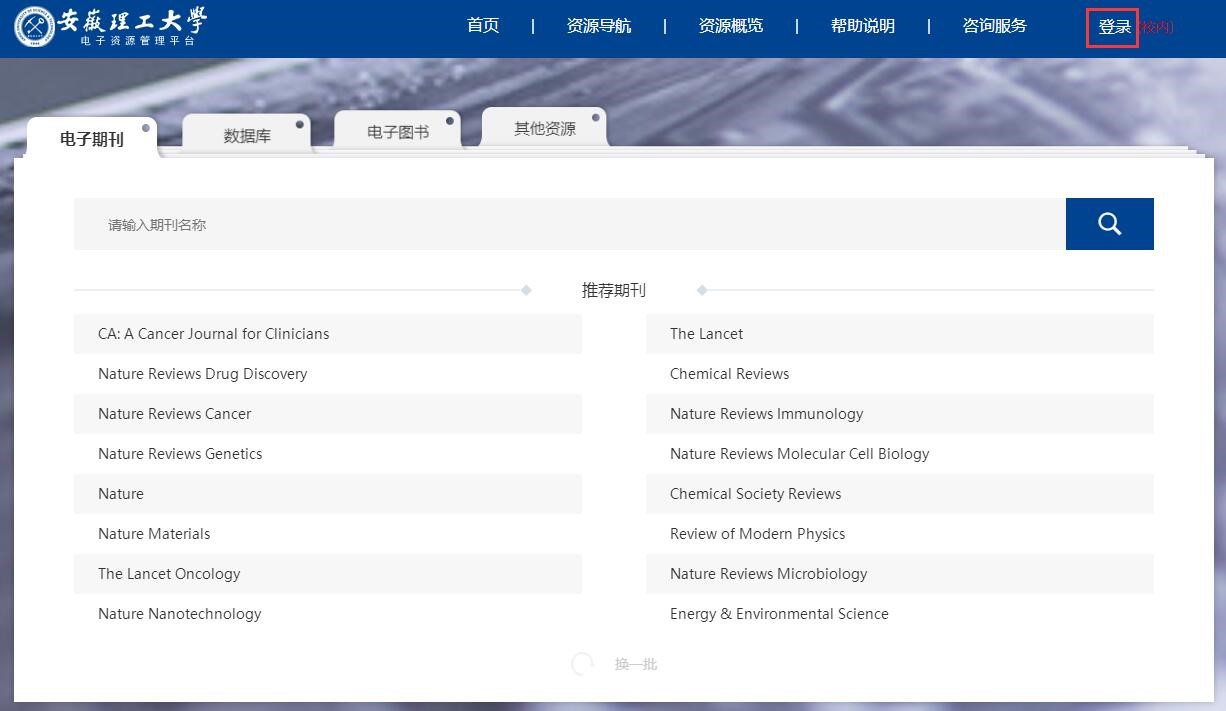Switch to the 数据库 tab

tap(247, 136)
